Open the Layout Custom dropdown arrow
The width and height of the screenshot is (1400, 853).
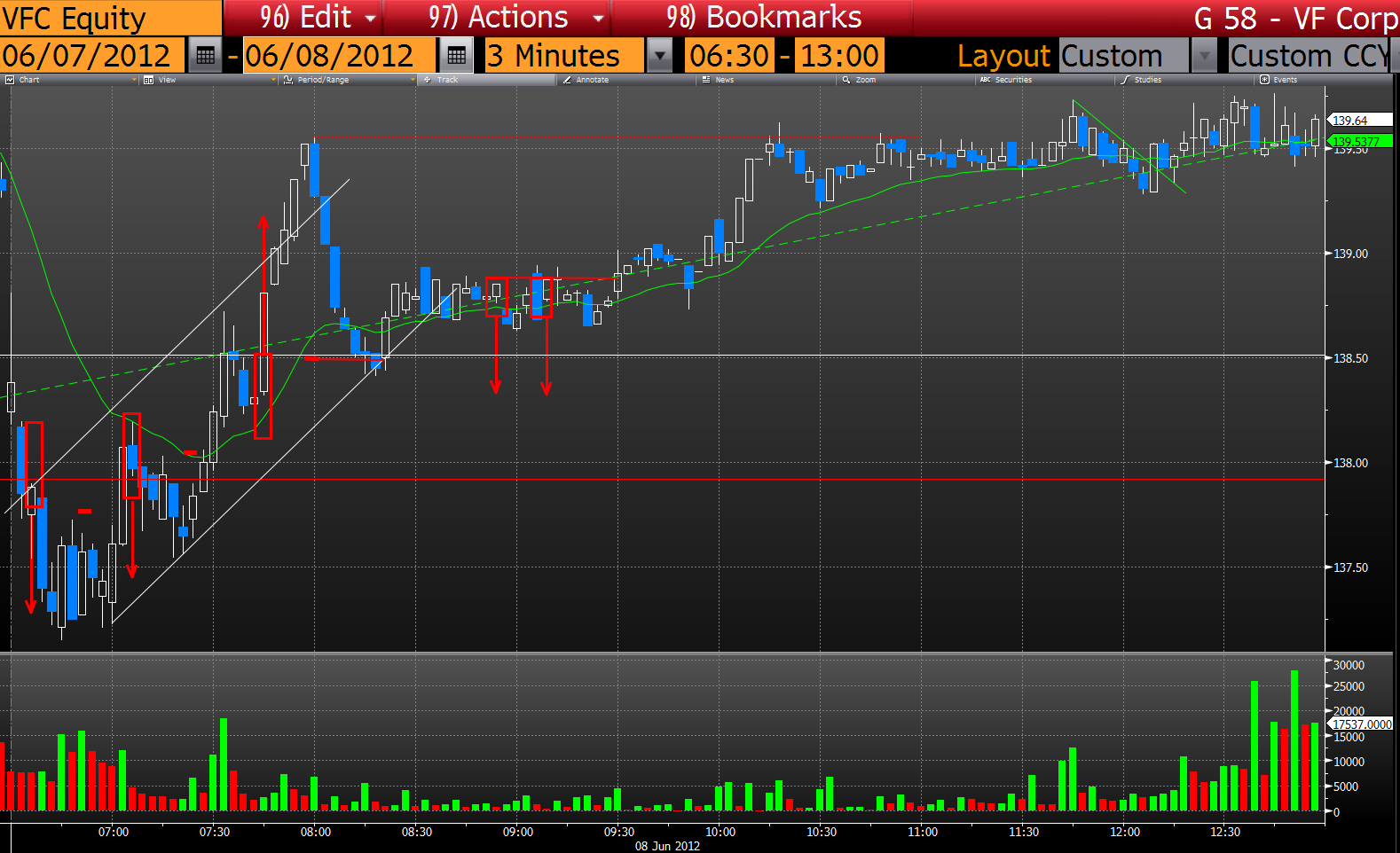[1204, 56]
